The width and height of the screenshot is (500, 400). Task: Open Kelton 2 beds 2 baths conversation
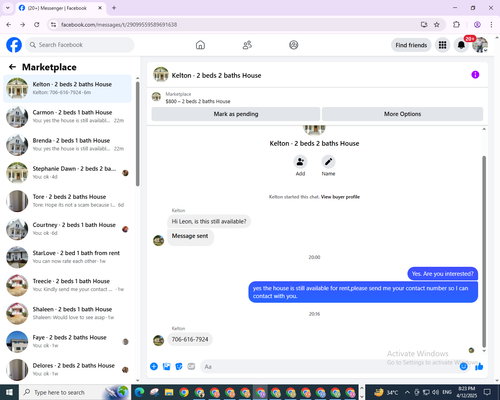[67, 88]
